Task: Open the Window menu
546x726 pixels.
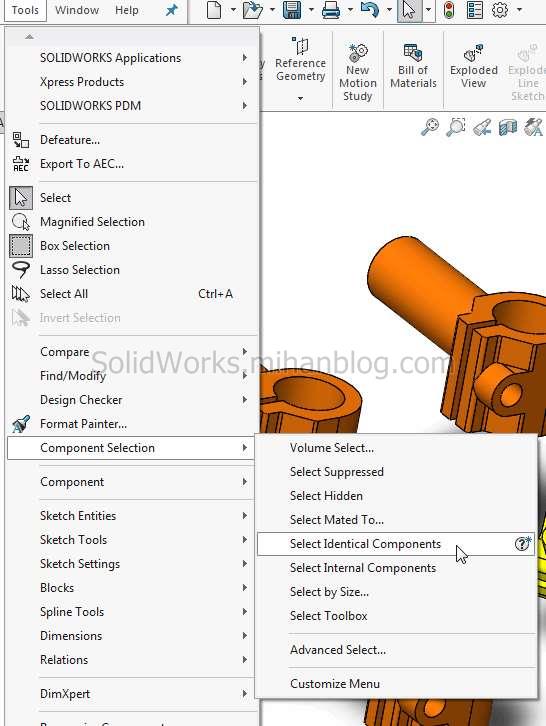Action: 77,10
